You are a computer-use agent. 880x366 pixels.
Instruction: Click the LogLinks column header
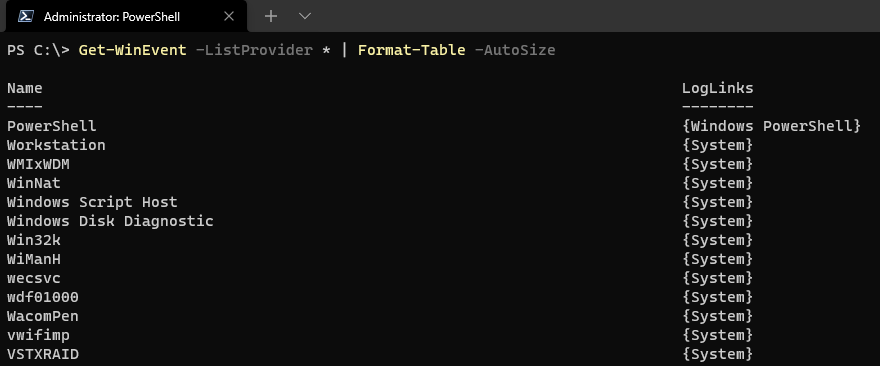pos(717,88)
